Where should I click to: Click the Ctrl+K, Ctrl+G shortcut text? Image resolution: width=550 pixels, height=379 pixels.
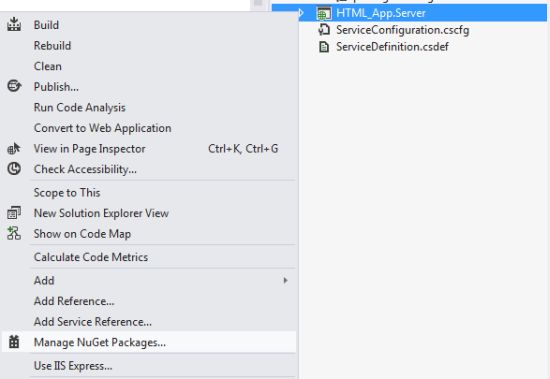tap(243, 149)
